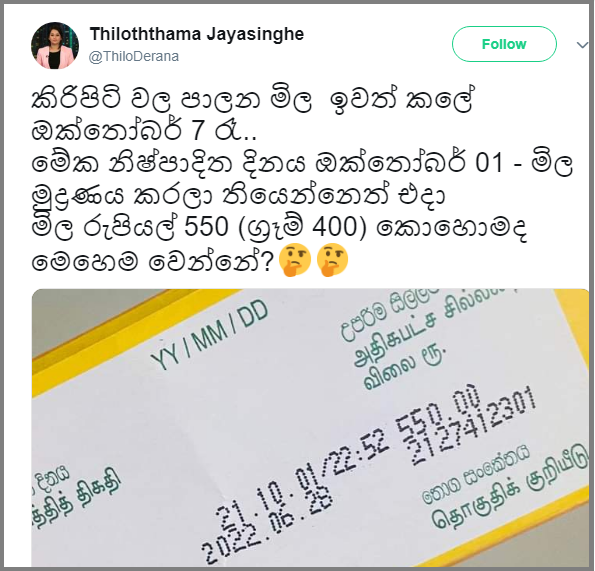Viewport: 595px width, 571px height.
Task: Visit the @ThiloDerana handle link
Action: click(x=134, y=56)
